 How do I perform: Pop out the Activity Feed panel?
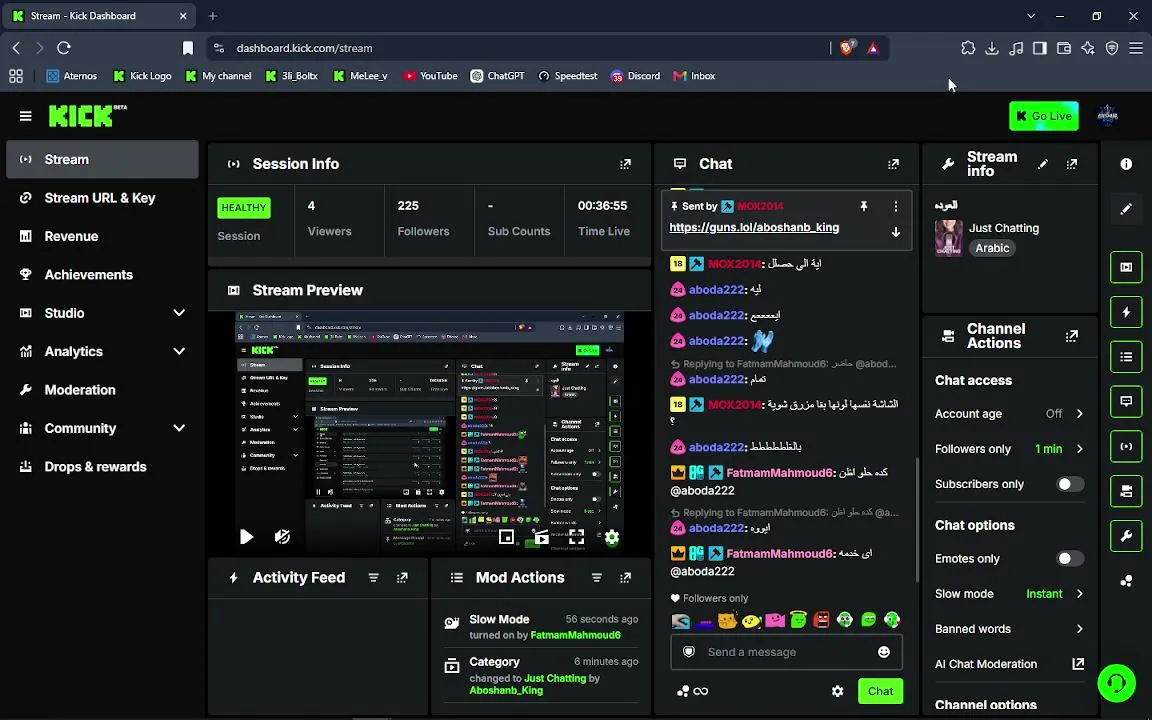(402, 577)
